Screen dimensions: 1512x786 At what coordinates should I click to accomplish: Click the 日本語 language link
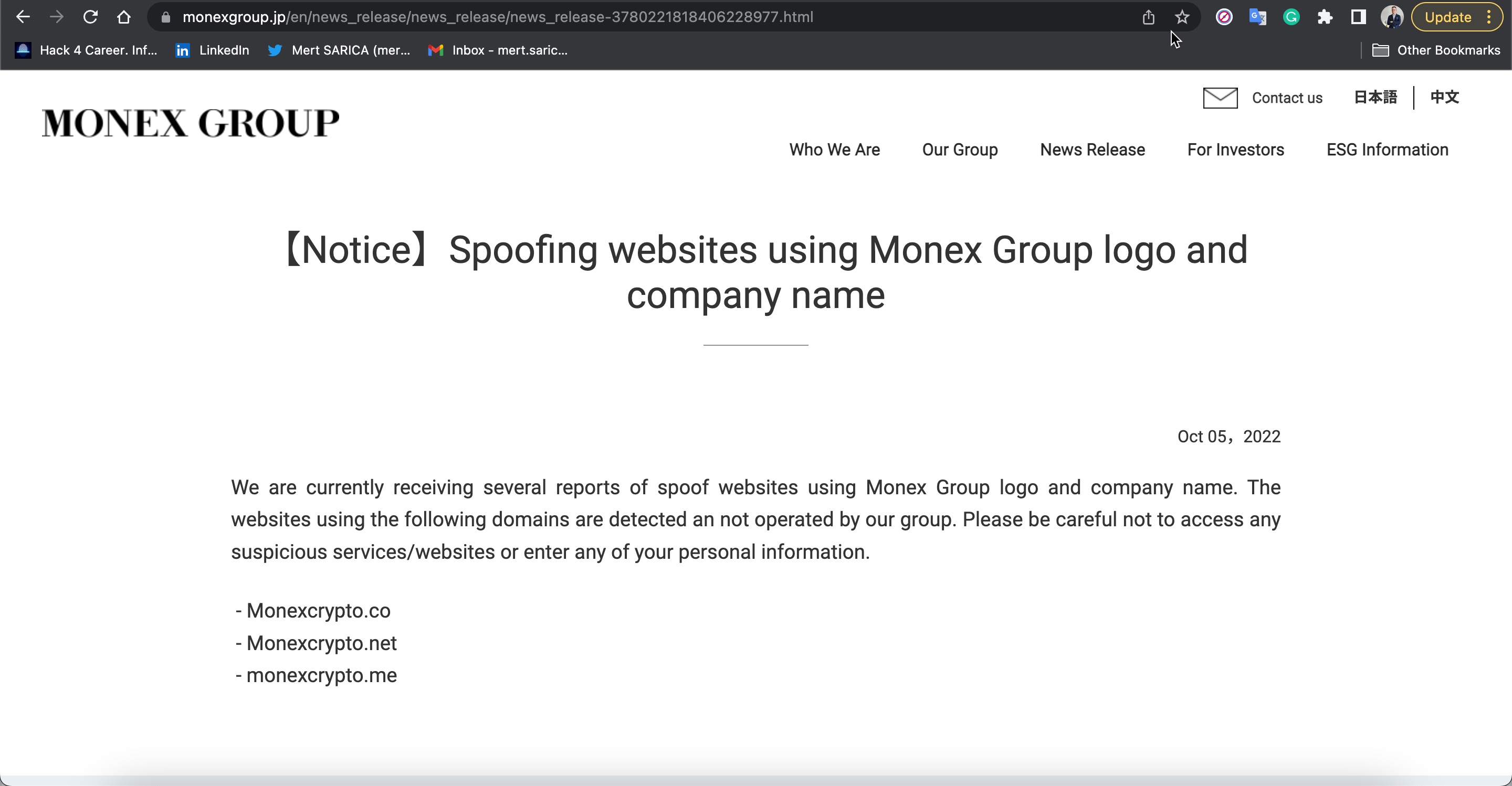[x=1375, y=97]
